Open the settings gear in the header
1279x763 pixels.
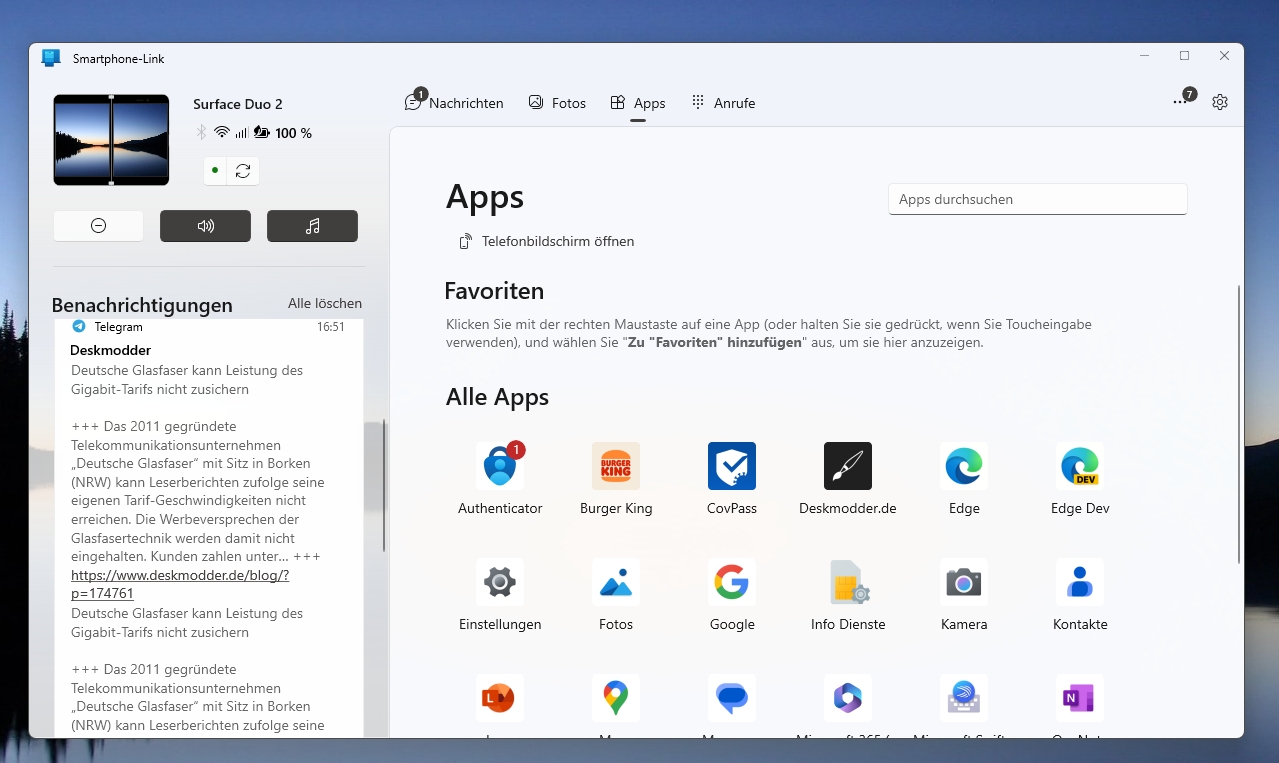(x=1220, y=102)
